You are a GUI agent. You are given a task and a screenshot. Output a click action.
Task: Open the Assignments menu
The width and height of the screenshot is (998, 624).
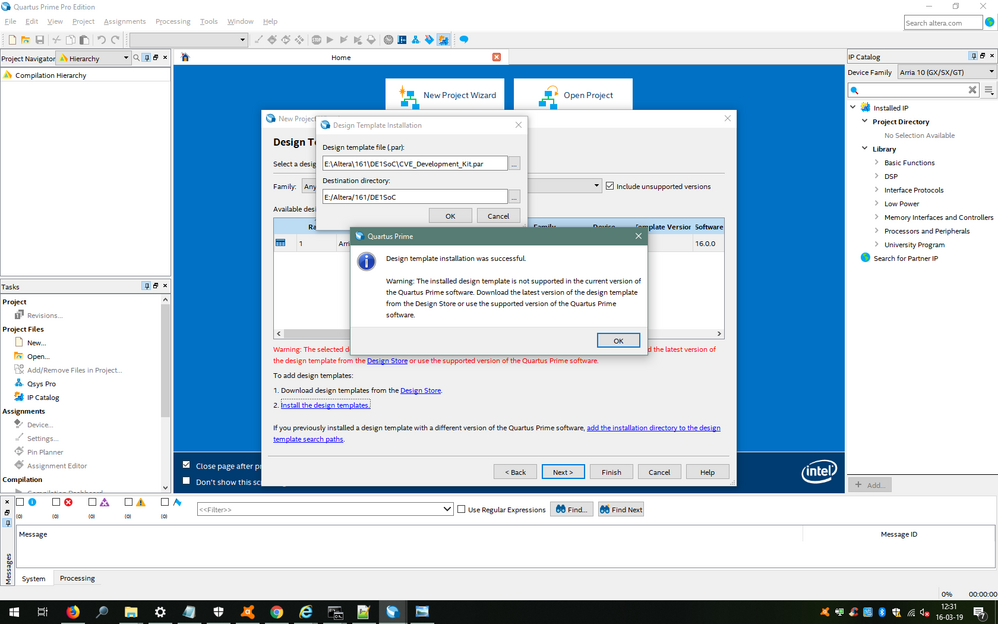pos(125,21)
